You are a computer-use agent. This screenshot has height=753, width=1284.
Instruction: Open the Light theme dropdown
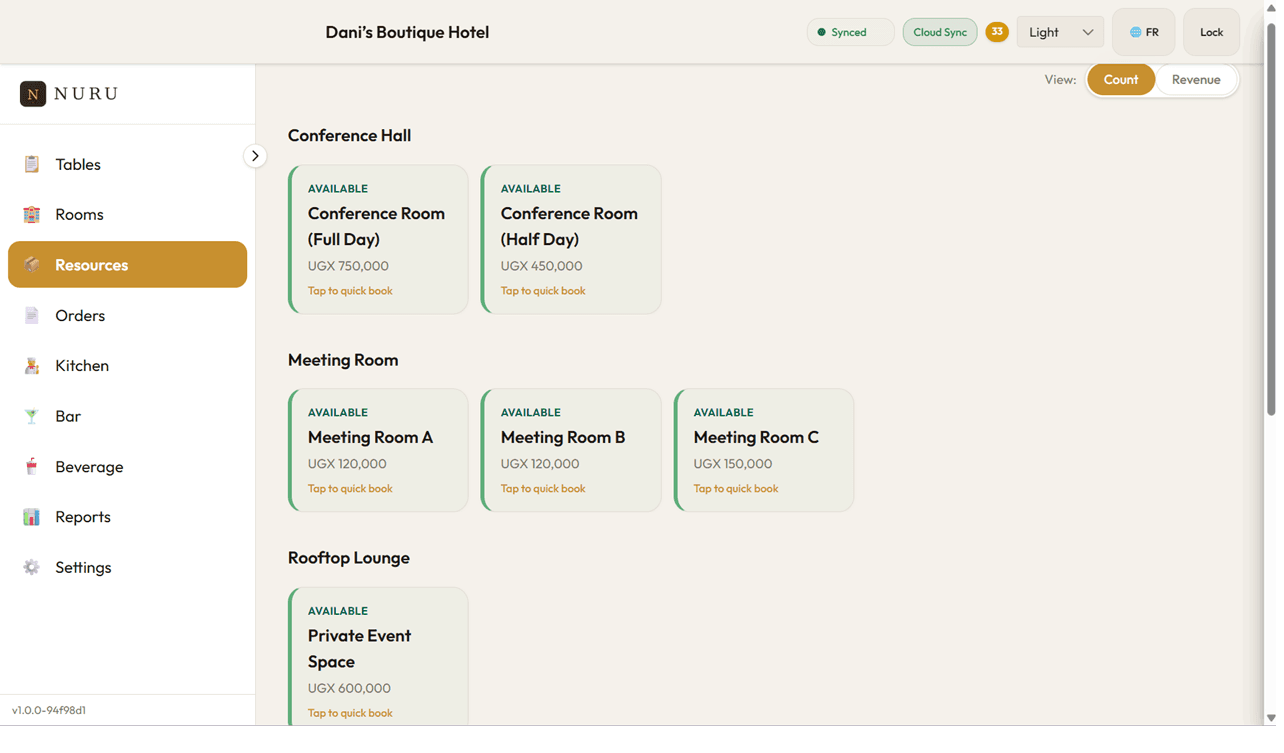tap(1060, 32)
